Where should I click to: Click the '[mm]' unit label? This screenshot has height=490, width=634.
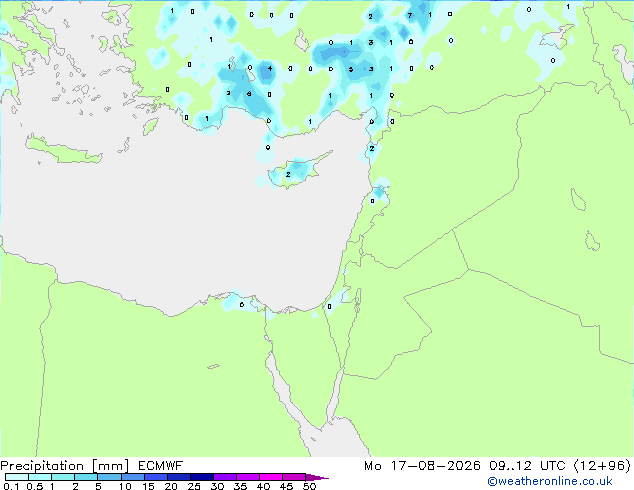coord(110,466)
